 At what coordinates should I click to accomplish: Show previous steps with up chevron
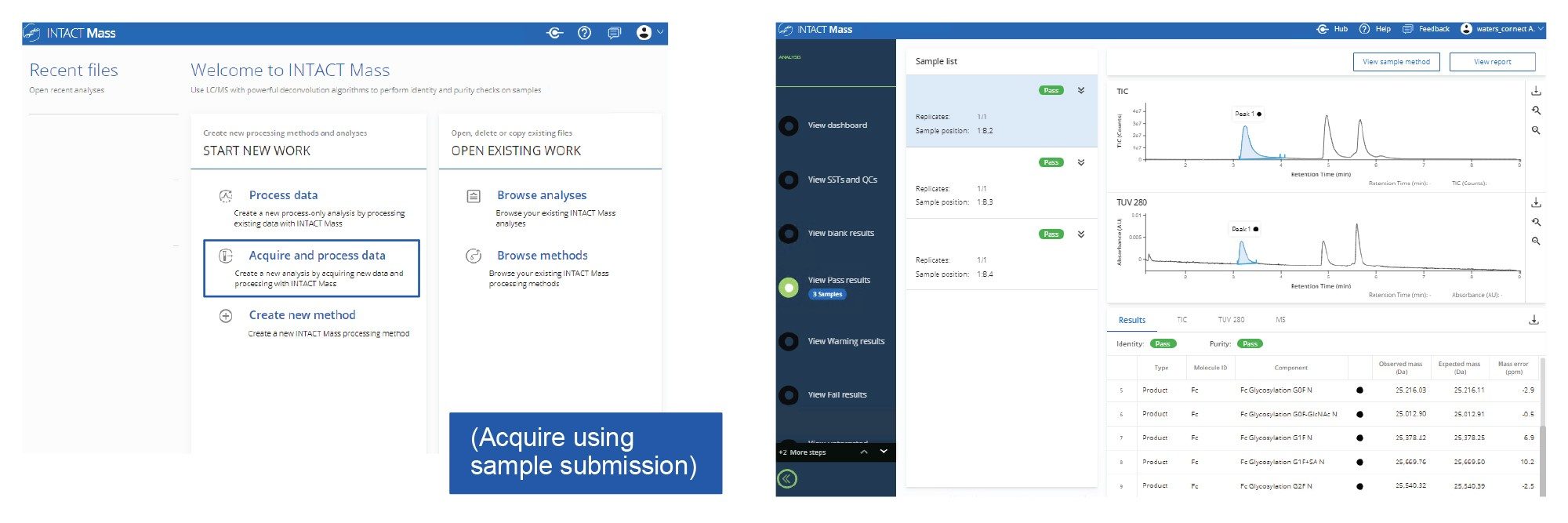coord(864,452)
